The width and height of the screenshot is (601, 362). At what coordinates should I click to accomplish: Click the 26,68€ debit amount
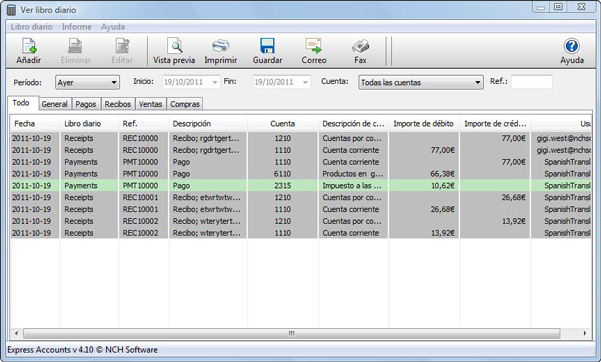coord(442,209)
